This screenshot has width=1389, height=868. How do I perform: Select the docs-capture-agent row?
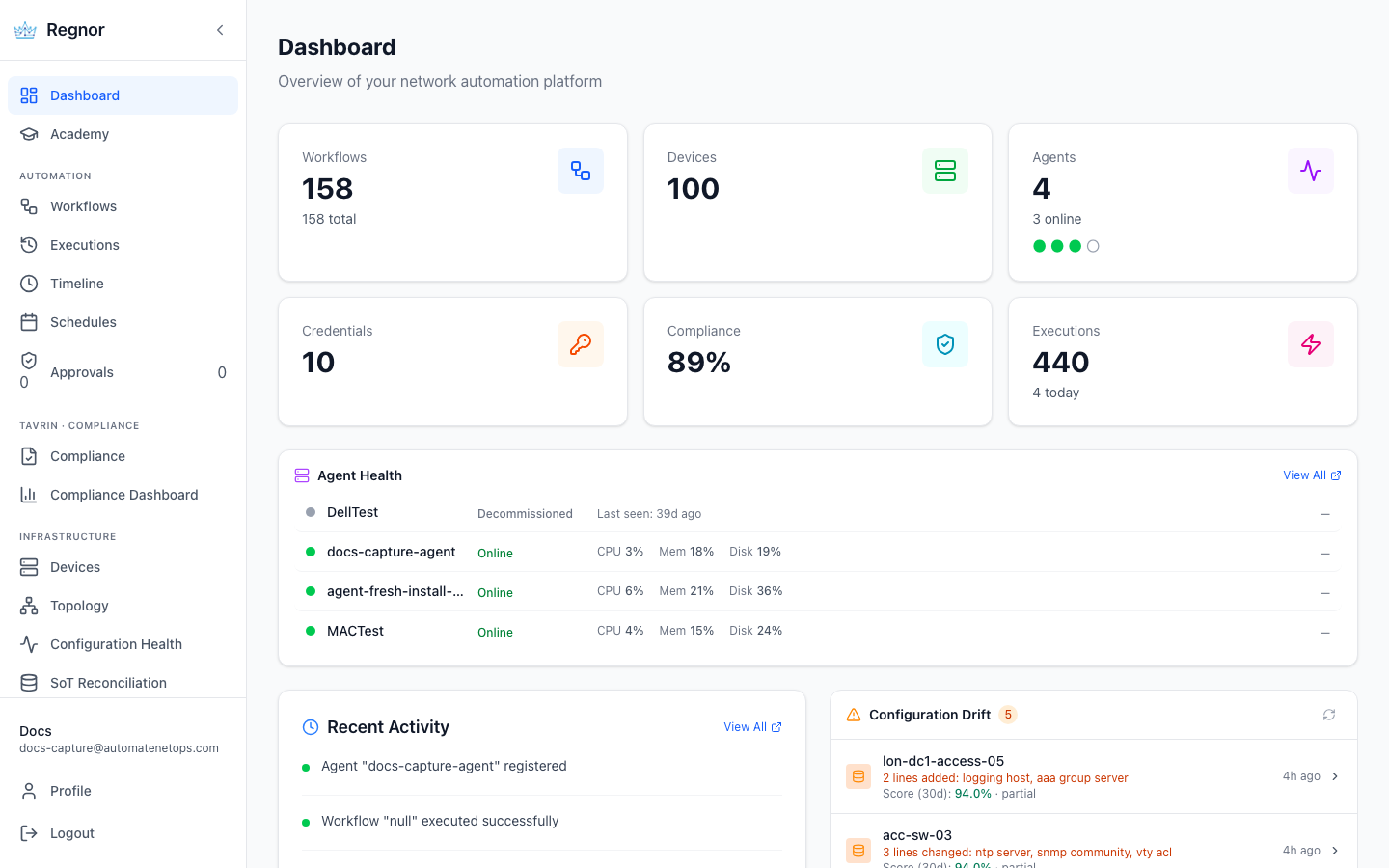(818, 553)
